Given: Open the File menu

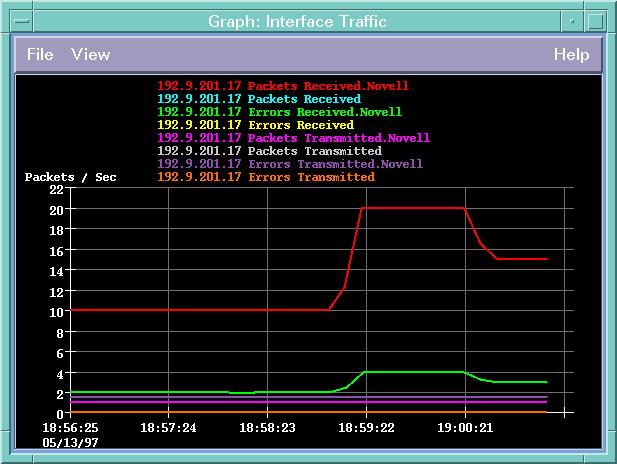Looking at the screenshot, I should coord(40,55).
